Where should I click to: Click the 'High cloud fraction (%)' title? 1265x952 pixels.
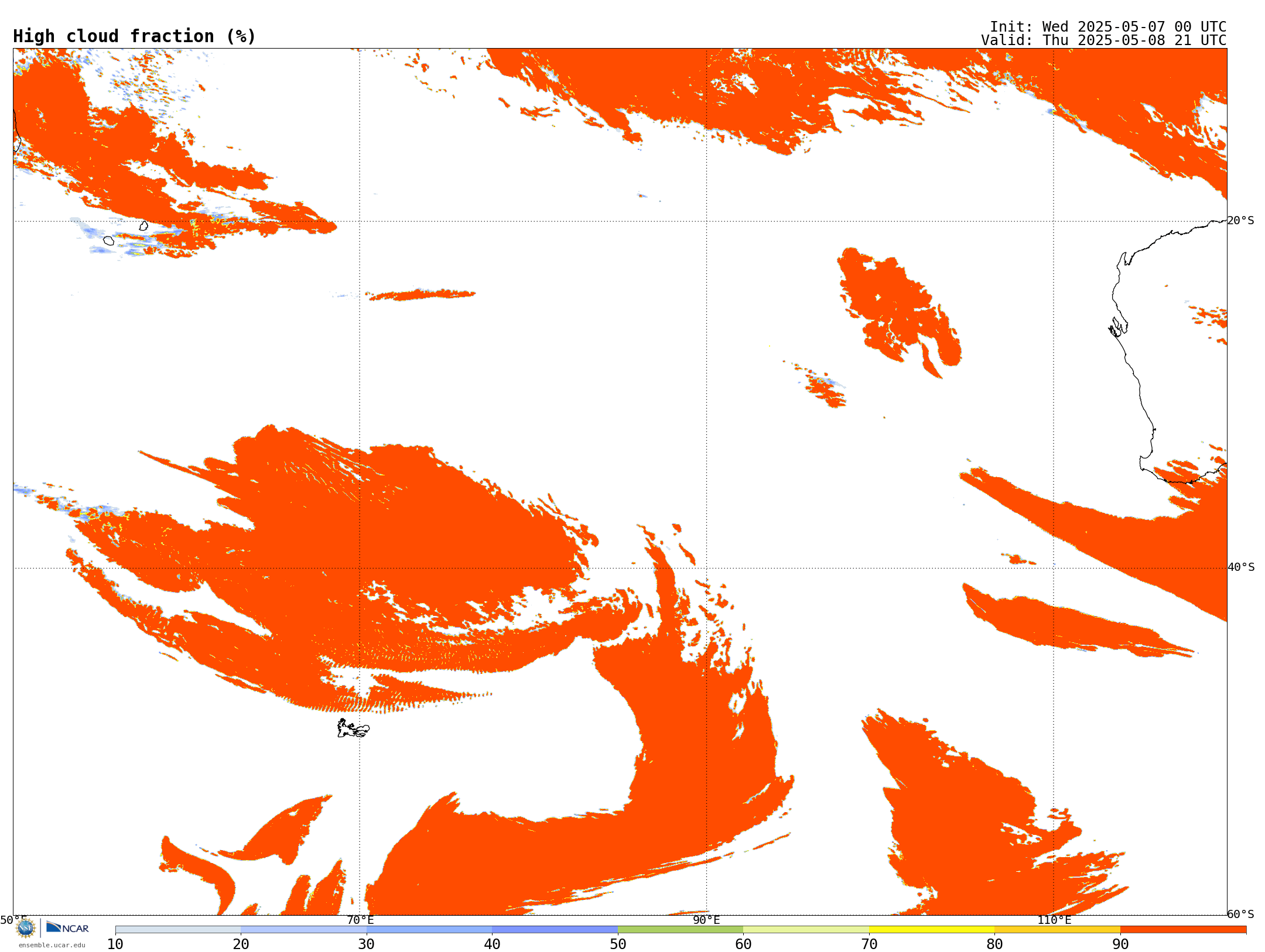click(135, 36)
